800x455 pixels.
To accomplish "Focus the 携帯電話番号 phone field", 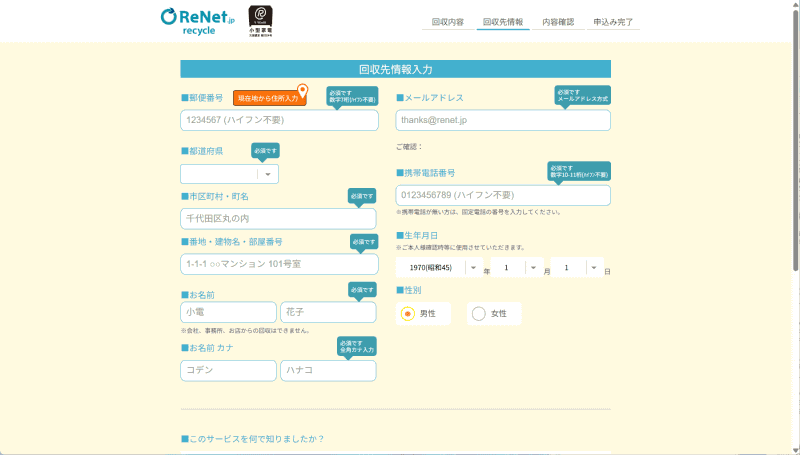I will [x=503, y=195].
